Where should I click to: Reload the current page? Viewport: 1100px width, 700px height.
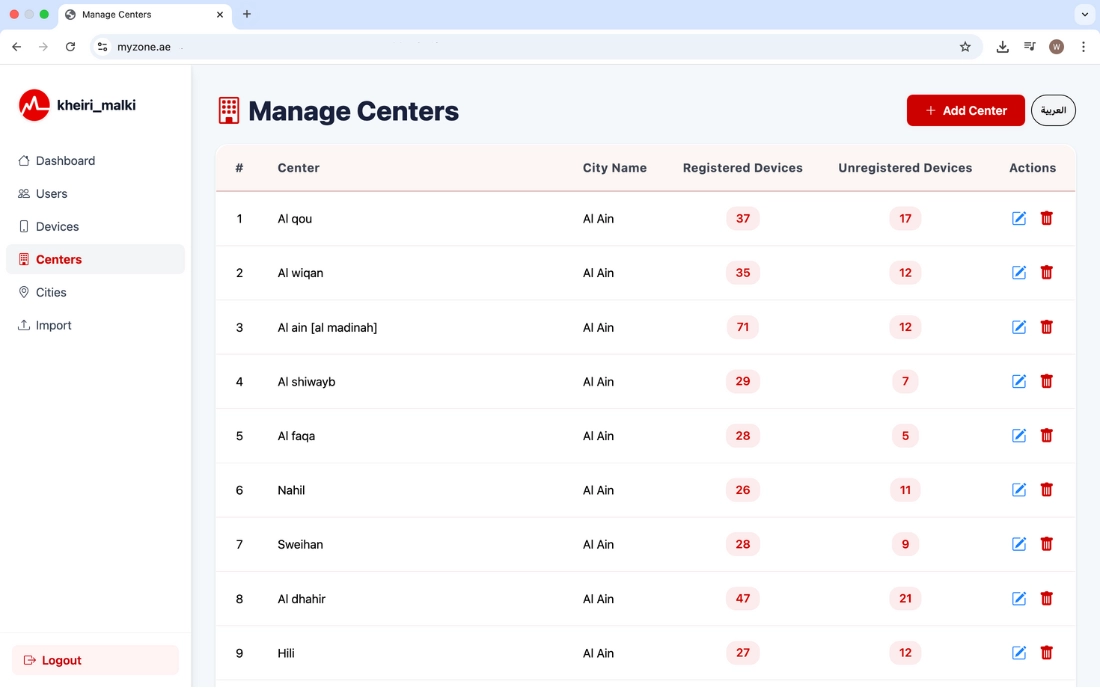[70, 47]
